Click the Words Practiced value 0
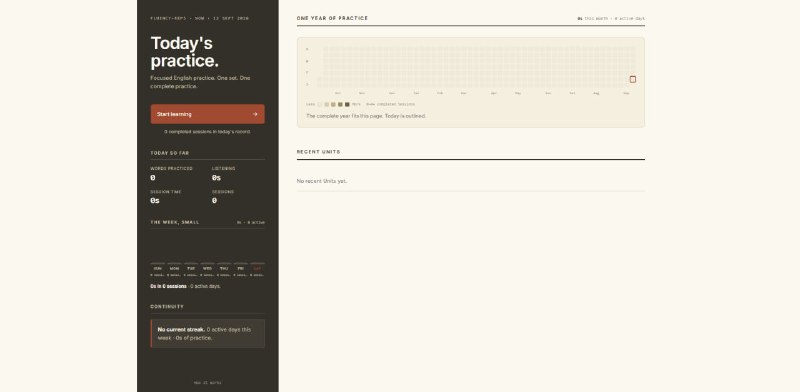 153,178
